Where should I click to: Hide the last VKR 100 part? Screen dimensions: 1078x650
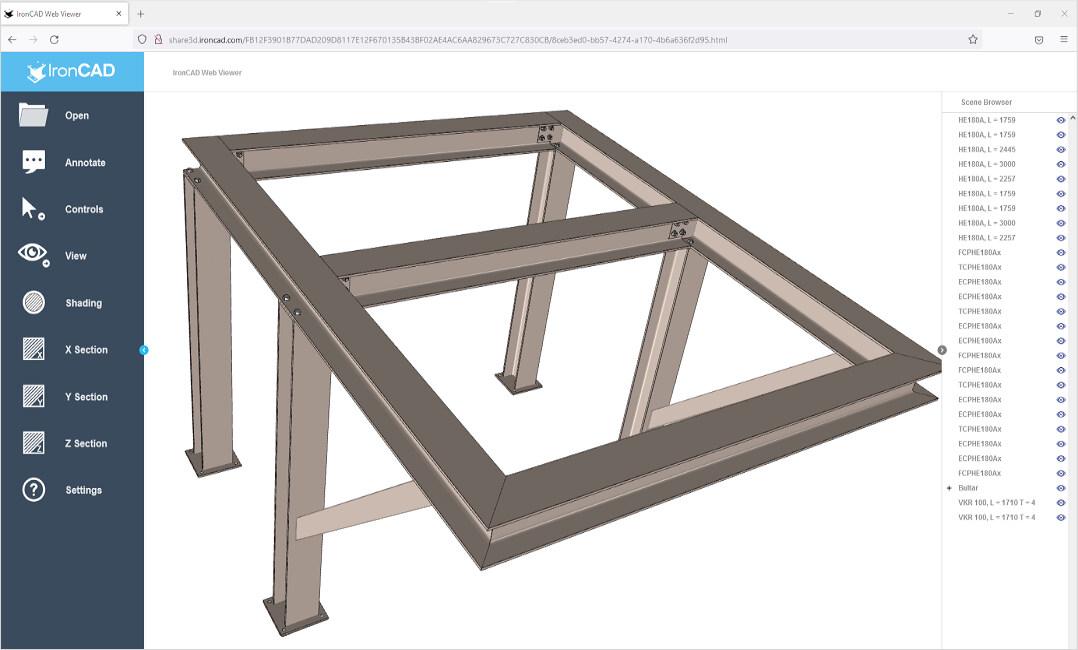[x=1061, y=518]
